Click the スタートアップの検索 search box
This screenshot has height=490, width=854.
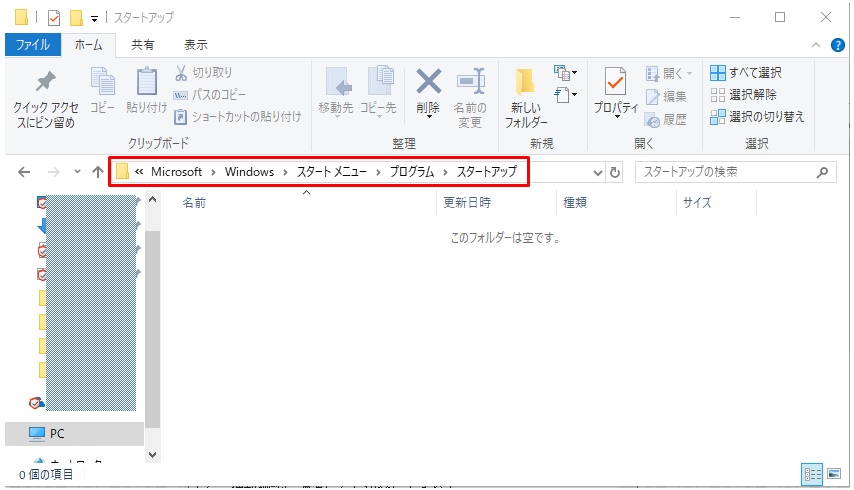coord(735,172)
